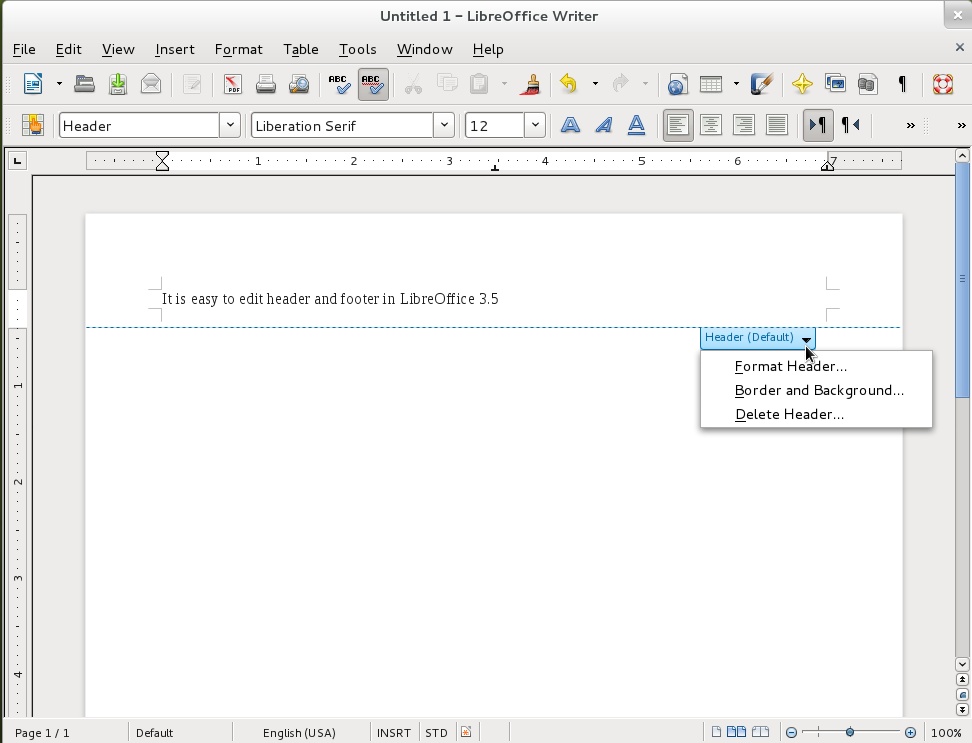This screenshot has height=743, width=972.
Task: Open the Print dialog from the toolbar
Action: click(x=266, y=84)
